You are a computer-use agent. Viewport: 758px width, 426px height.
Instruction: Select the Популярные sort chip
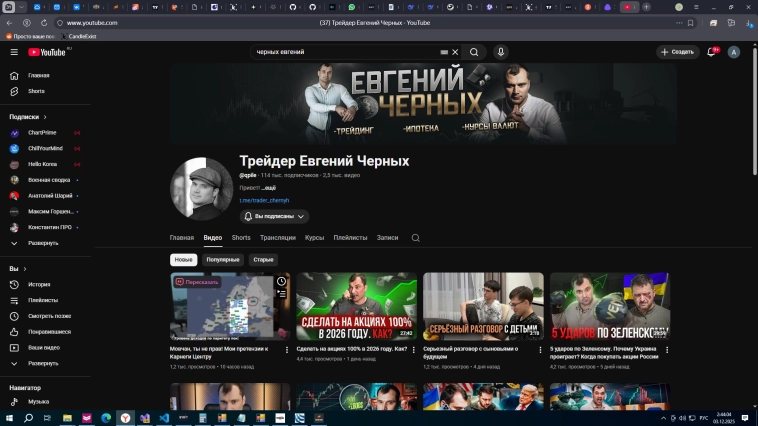coord(223,260)
